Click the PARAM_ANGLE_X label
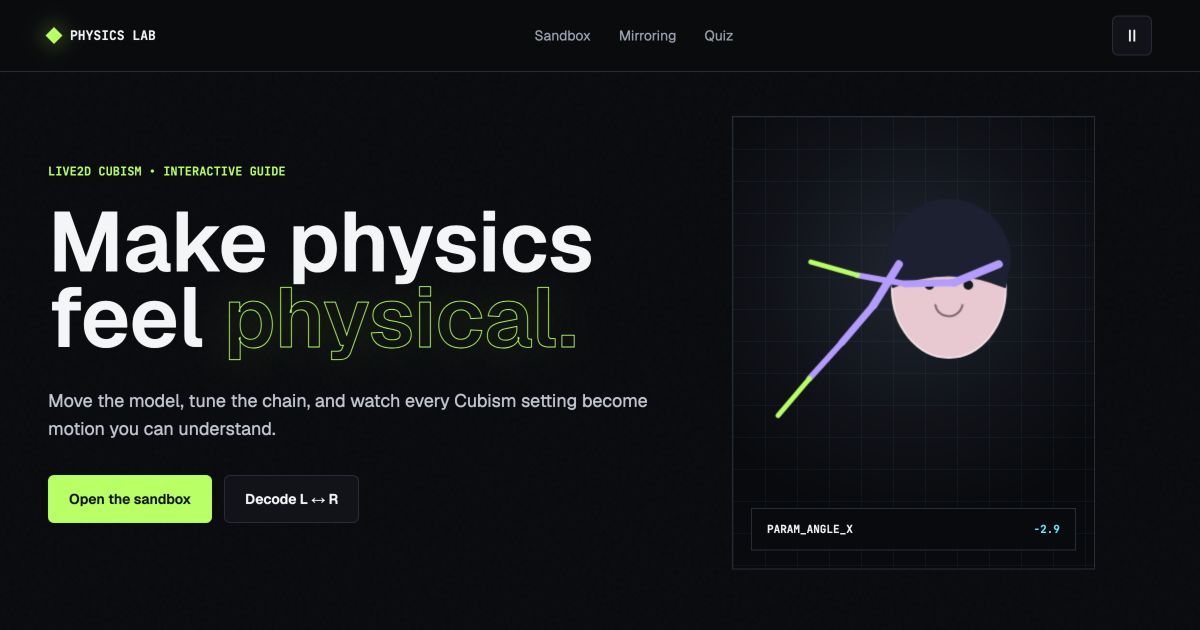This screenshot has height=630, width=1200. click(x=810, y=529)
